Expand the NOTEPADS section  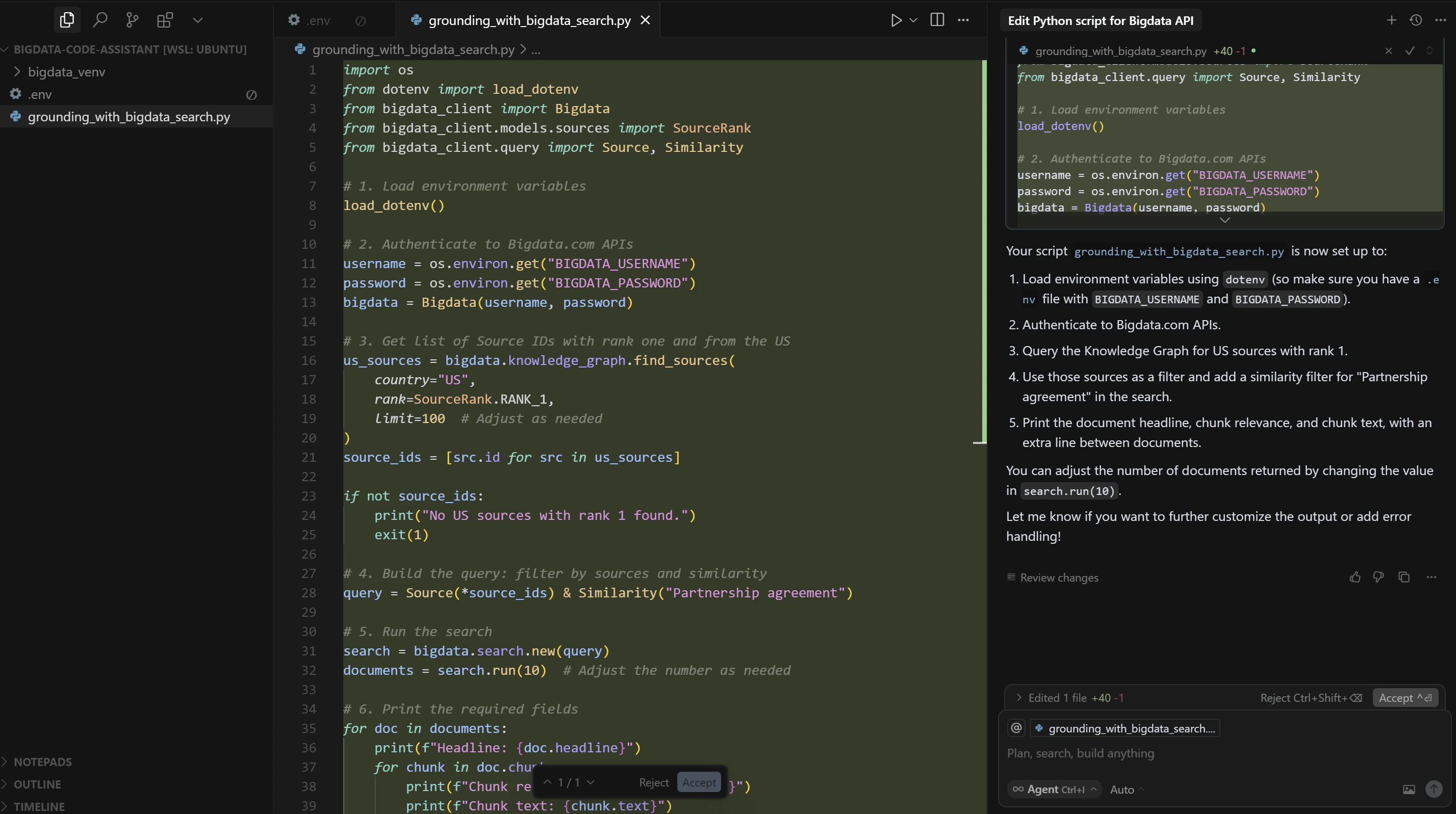pyautogui.click(x=42, y=762)
